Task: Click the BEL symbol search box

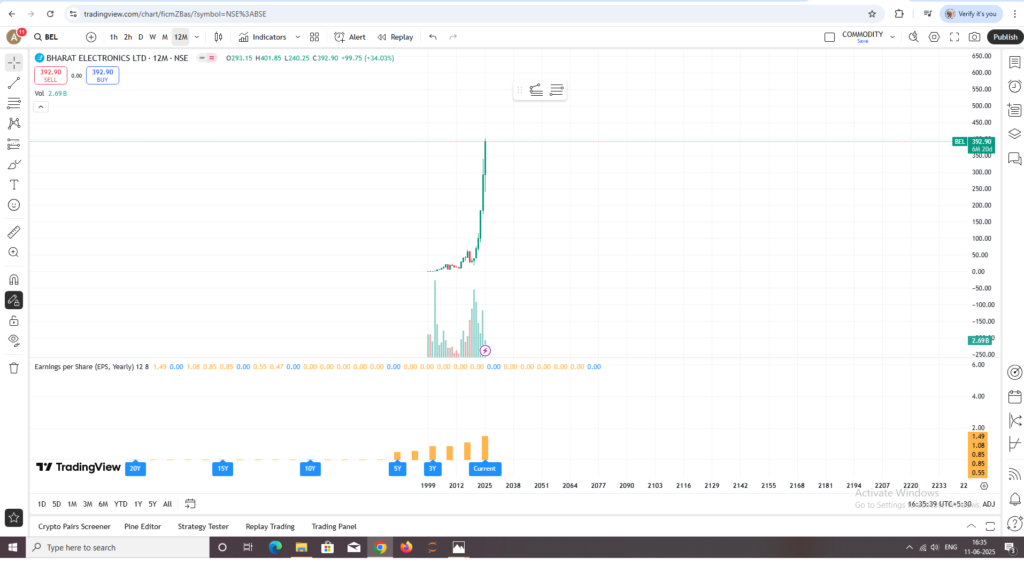Action: 46,37
